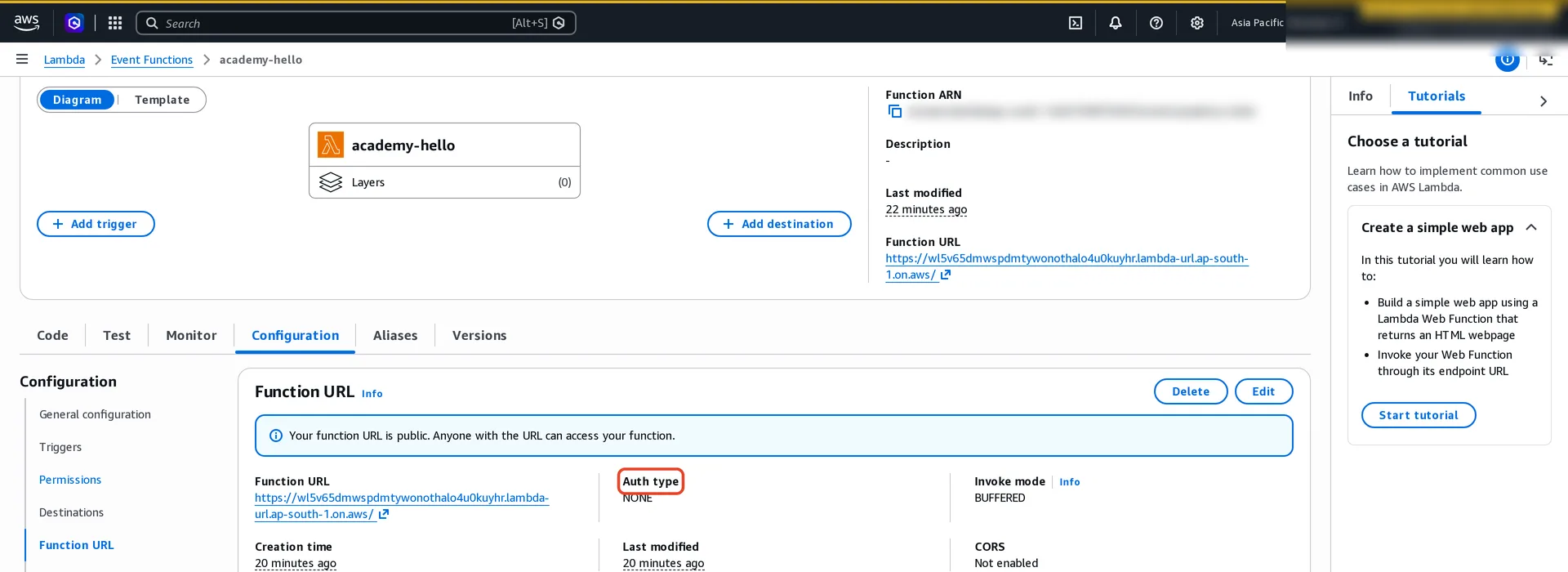The width and height of the screenshot is (1568, 572).
Task: Open the Asia Pacific region selector
Action: point(1257,23)
